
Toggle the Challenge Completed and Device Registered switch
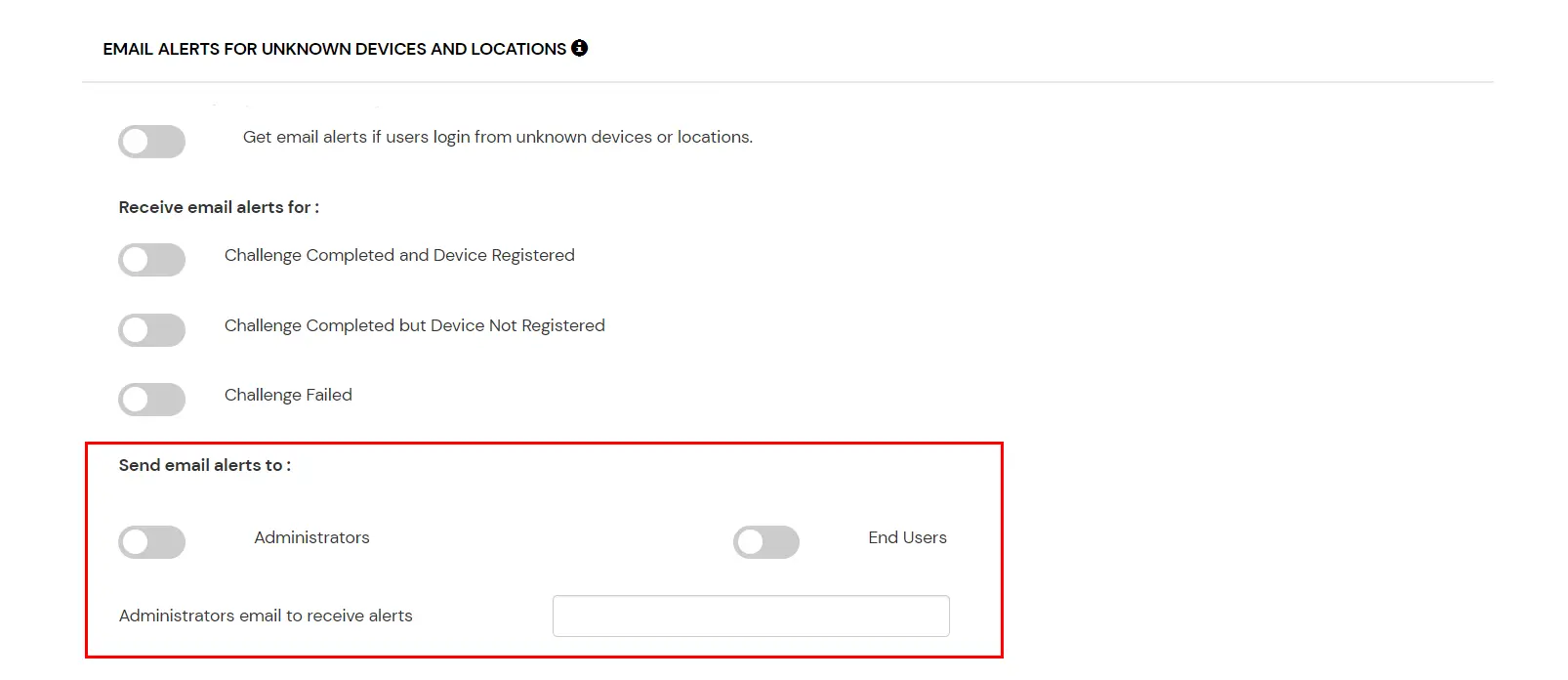pyautogui.click(x=151, y=259)
